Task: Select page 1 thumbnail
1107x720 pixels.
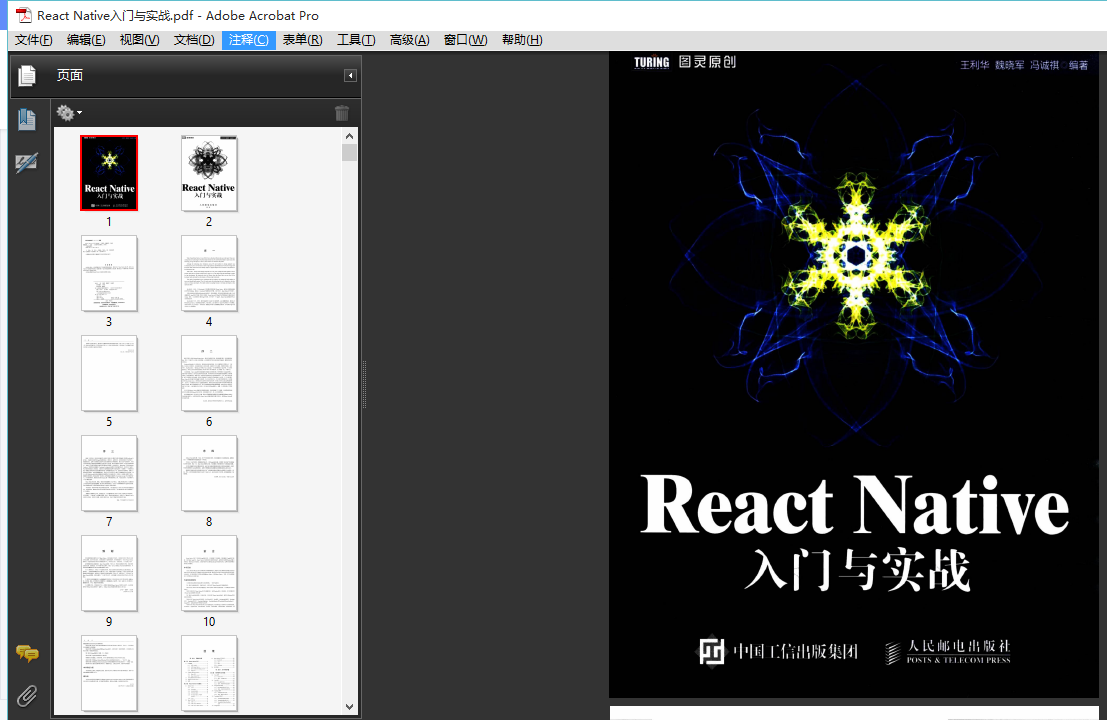Action: coord(109,173)
